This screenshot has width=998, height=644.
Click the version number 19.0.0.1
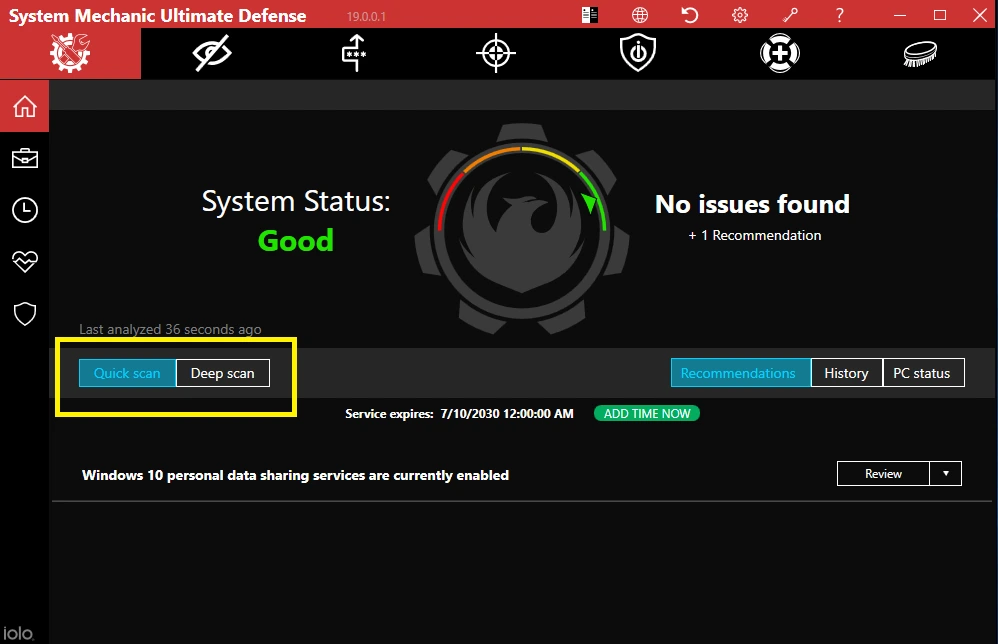[366, 17]
